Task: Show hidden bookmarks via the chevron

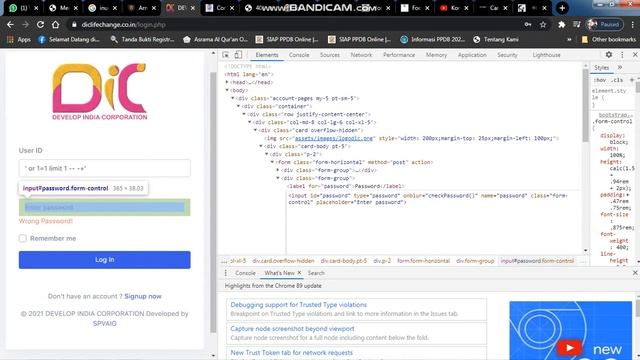Action: [x=569, y=40]
